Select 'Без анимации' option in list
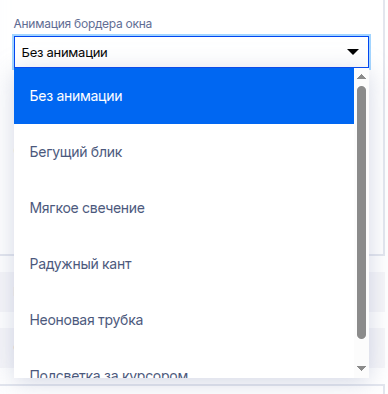388x394 pixels. pyautogui.click(x=184, y=96)
